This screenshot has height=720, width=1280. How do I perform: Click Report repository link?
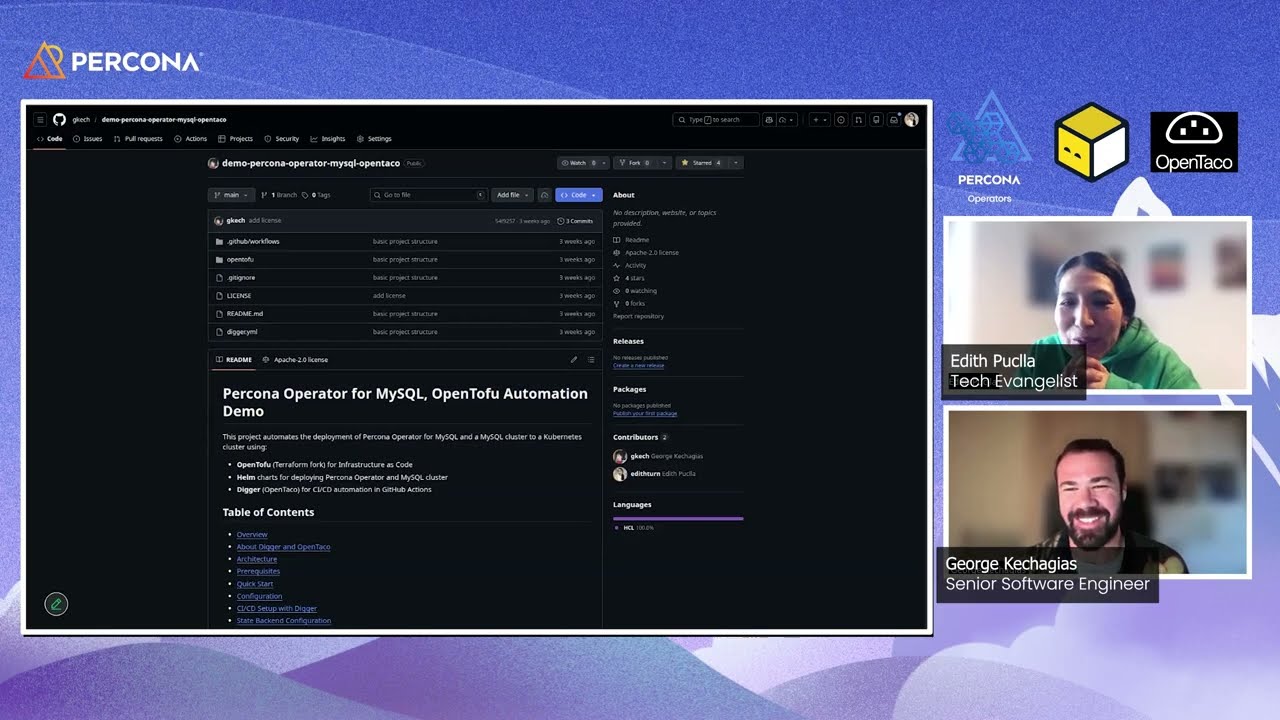(x=638, y=316)
